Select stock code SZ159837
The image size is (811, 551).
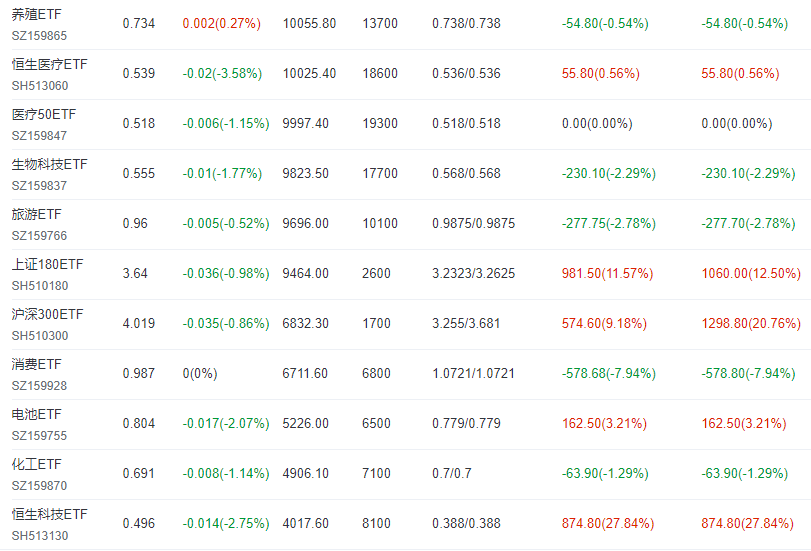pyautogui.click(x=39, y=186)
